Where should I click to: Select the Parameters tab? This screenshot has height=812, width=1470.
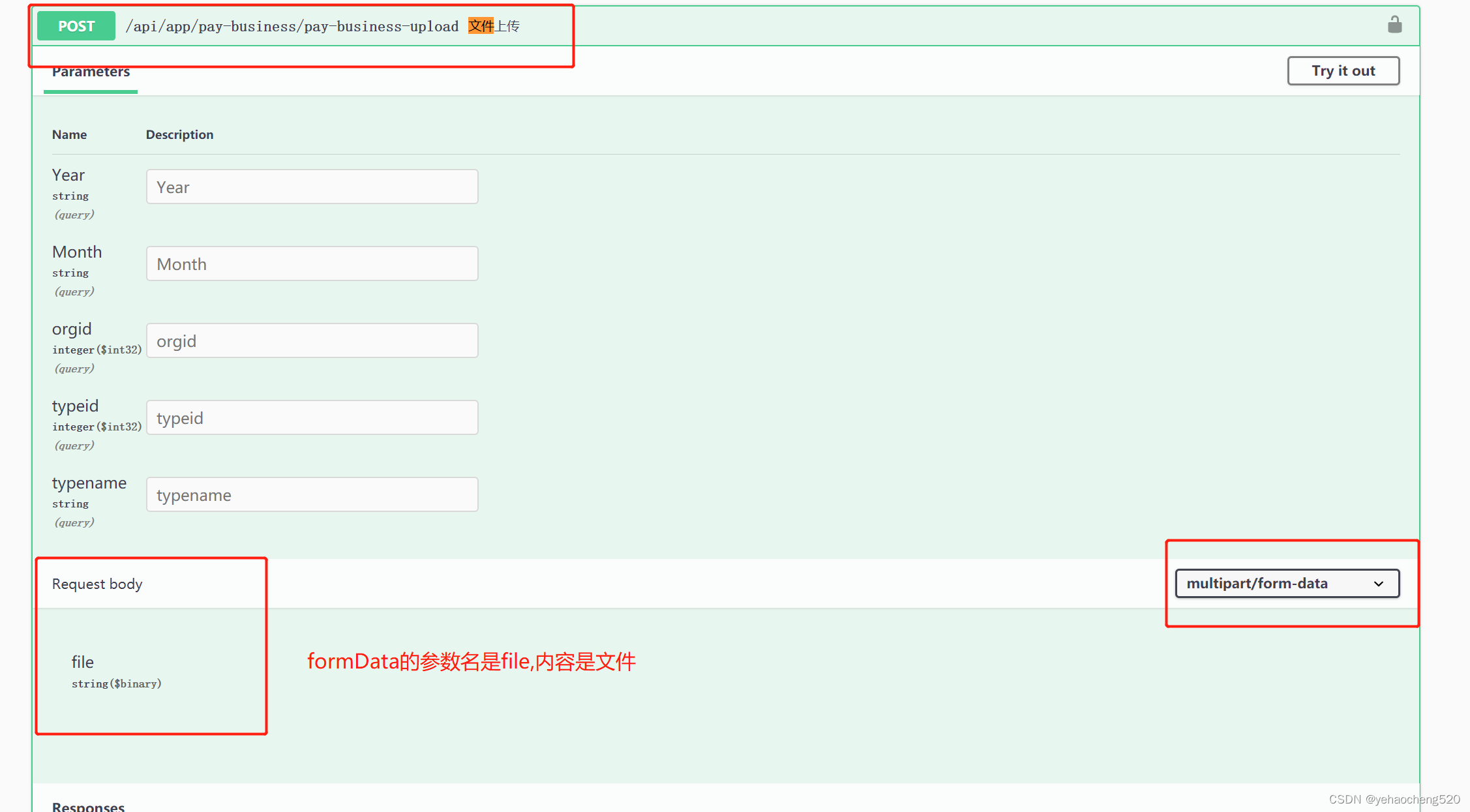[x=91, y=72]
